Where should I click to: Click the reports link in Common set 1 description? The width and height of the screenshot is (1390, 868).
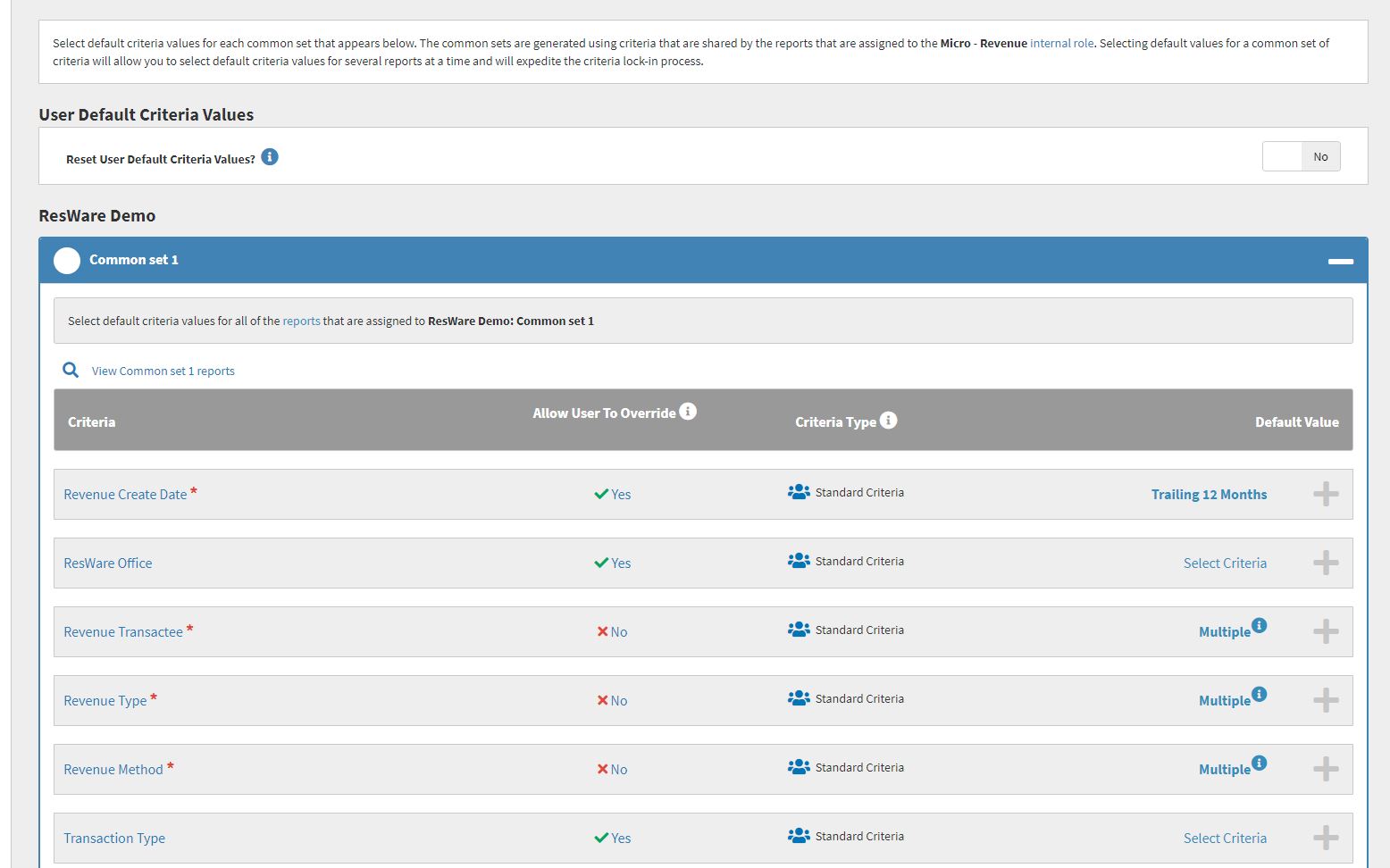click(301, 321)
